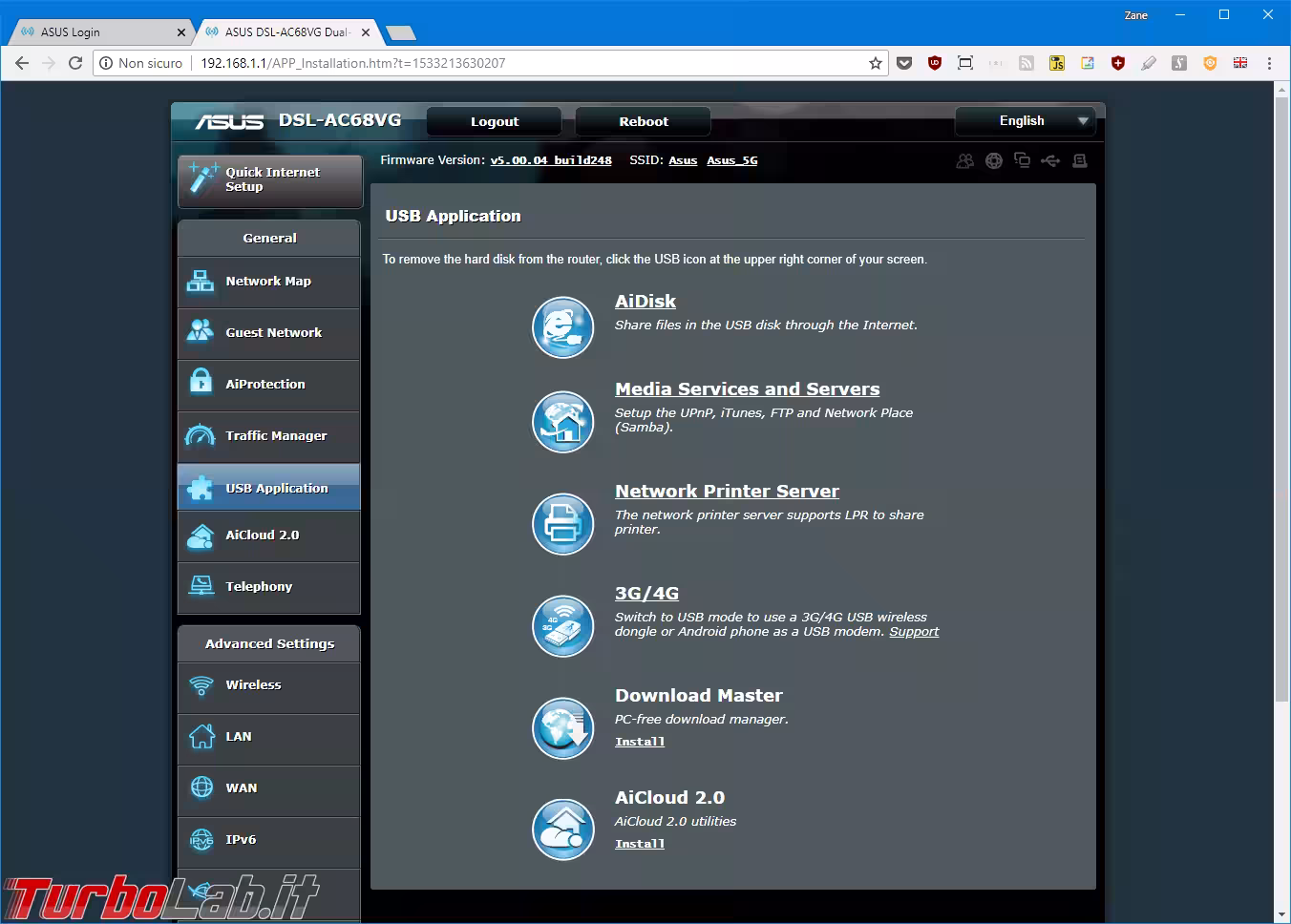Click the Download Master globe icon
1291x924 pixels.
pos(562,728)
